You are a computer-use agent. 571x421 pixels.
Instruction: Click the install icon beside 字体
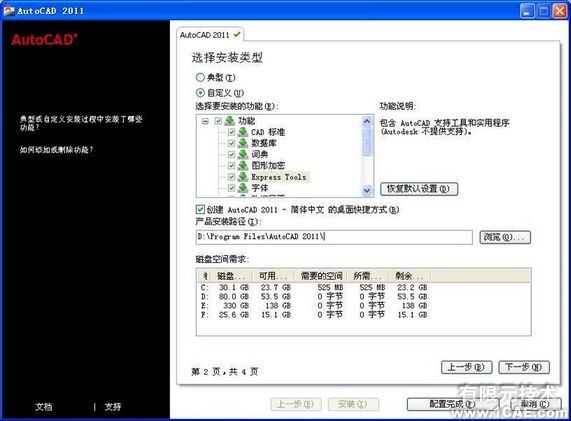tap(243, 188)
